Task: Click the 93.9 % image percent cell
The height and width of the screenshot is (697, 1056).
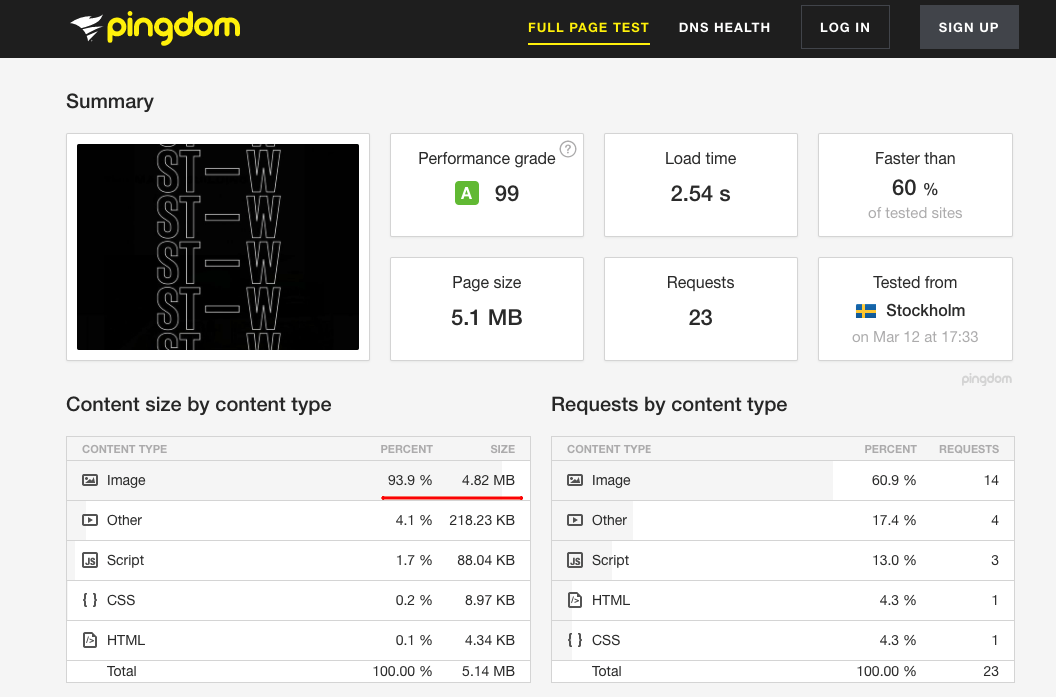Action: pos(409,480)
